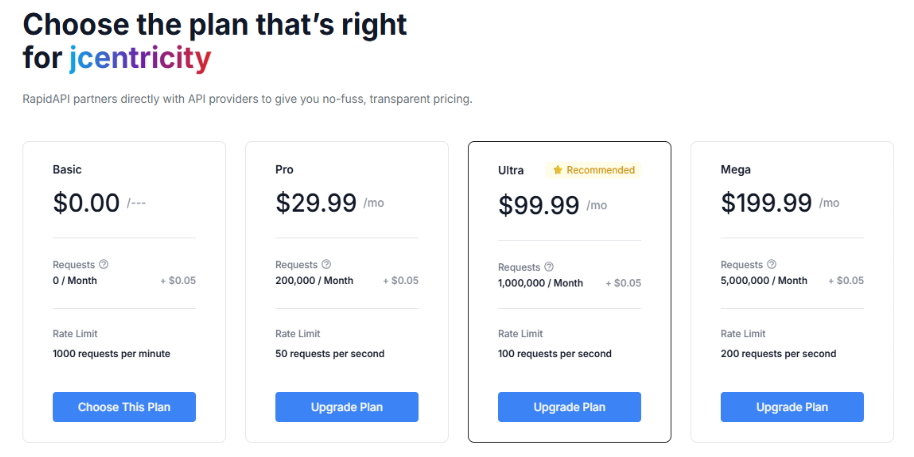Click 200,000 / Month requests text
Image resolution: width=914 pixels, height=457 pixels.
click(314, 280)
